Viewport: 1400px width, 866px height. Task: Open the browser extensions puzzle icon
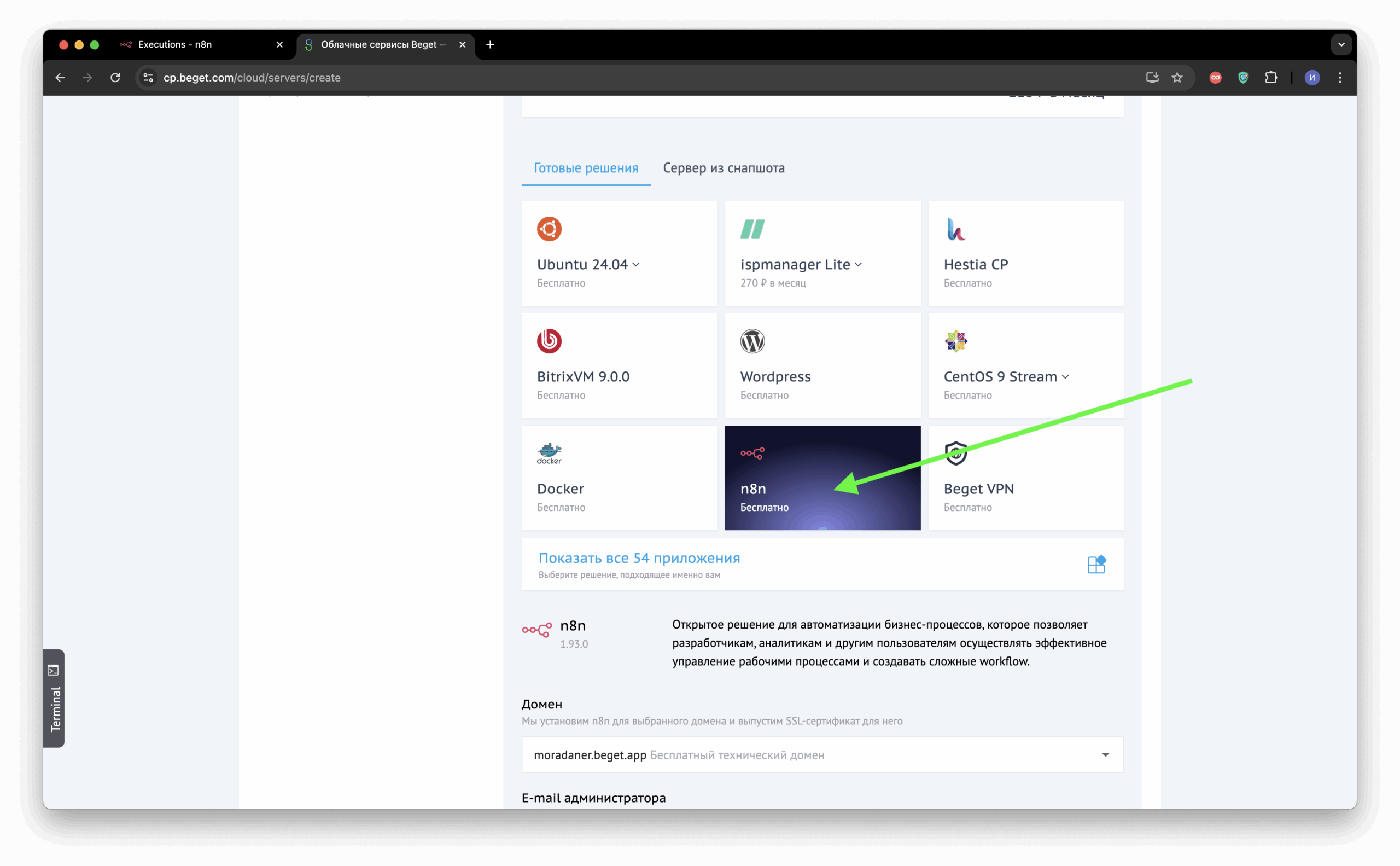(1270, 77)
